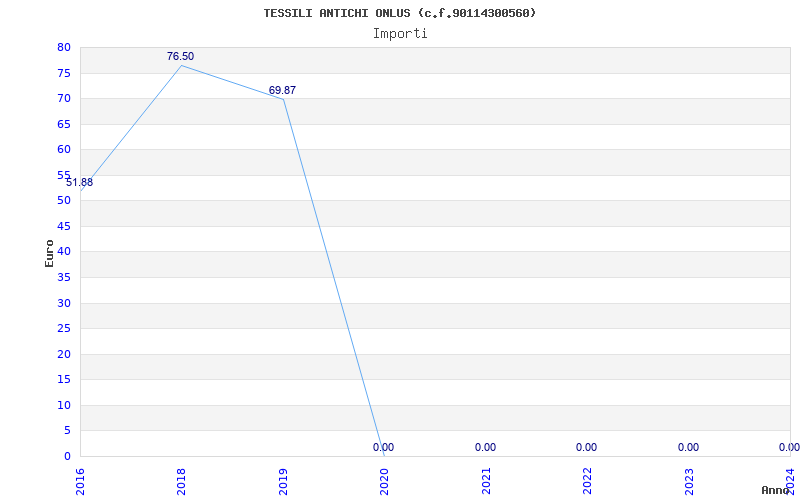Select the 51.88 data label

point(80,182)
